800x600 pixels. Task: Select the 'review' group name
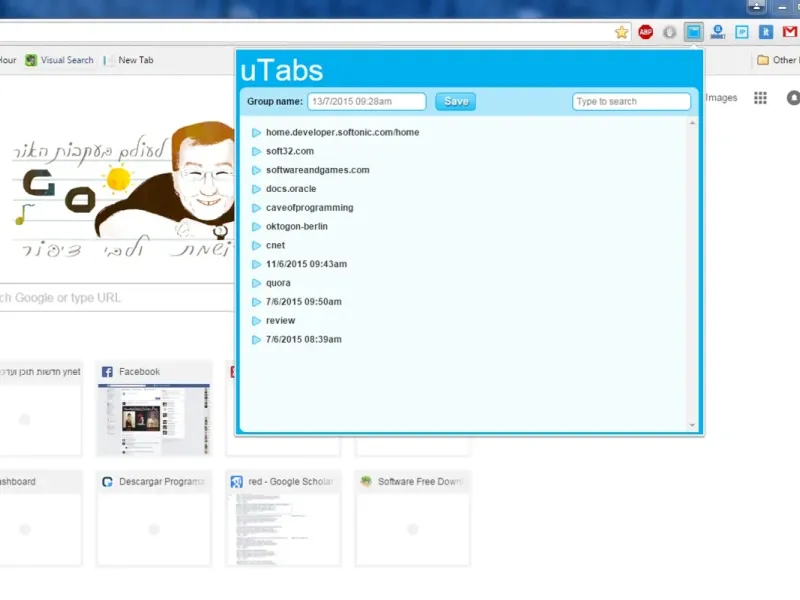tap(281, 320)
